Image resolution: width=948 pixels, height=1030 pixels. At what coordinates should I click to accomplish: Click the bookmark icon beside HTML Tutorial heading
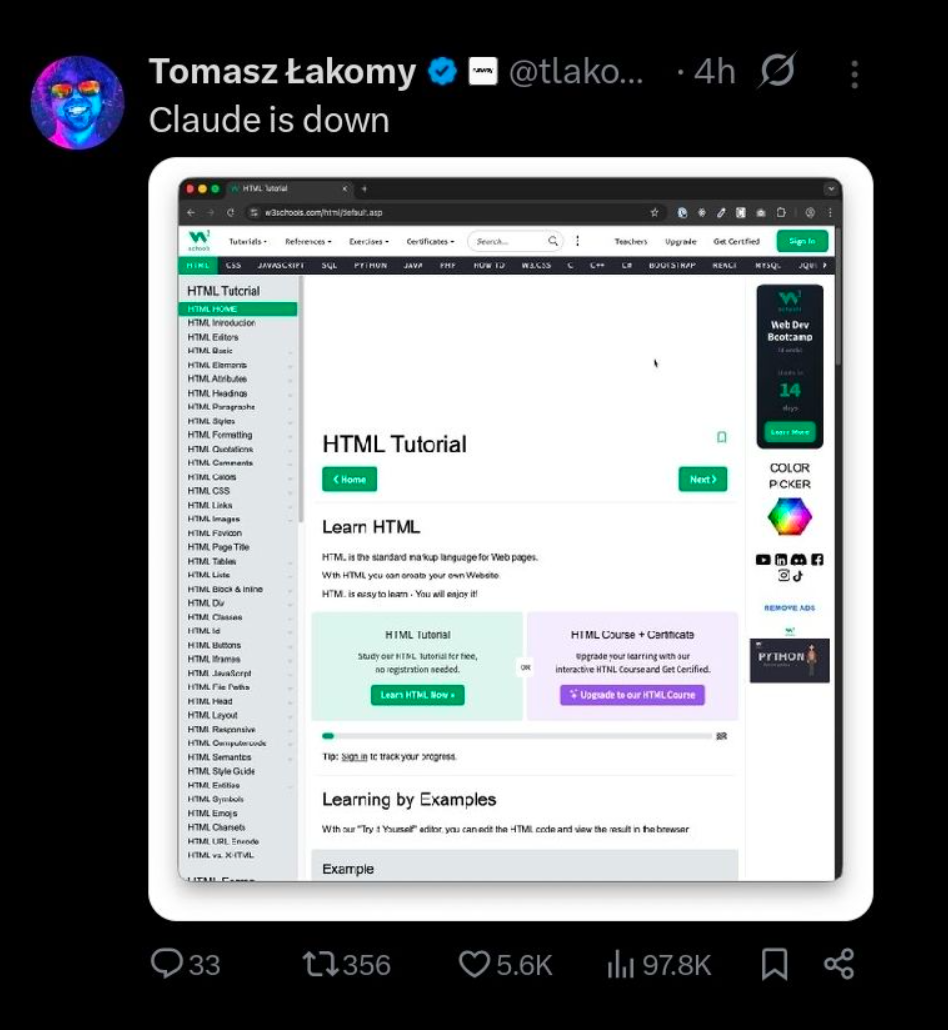coord(722,437)
